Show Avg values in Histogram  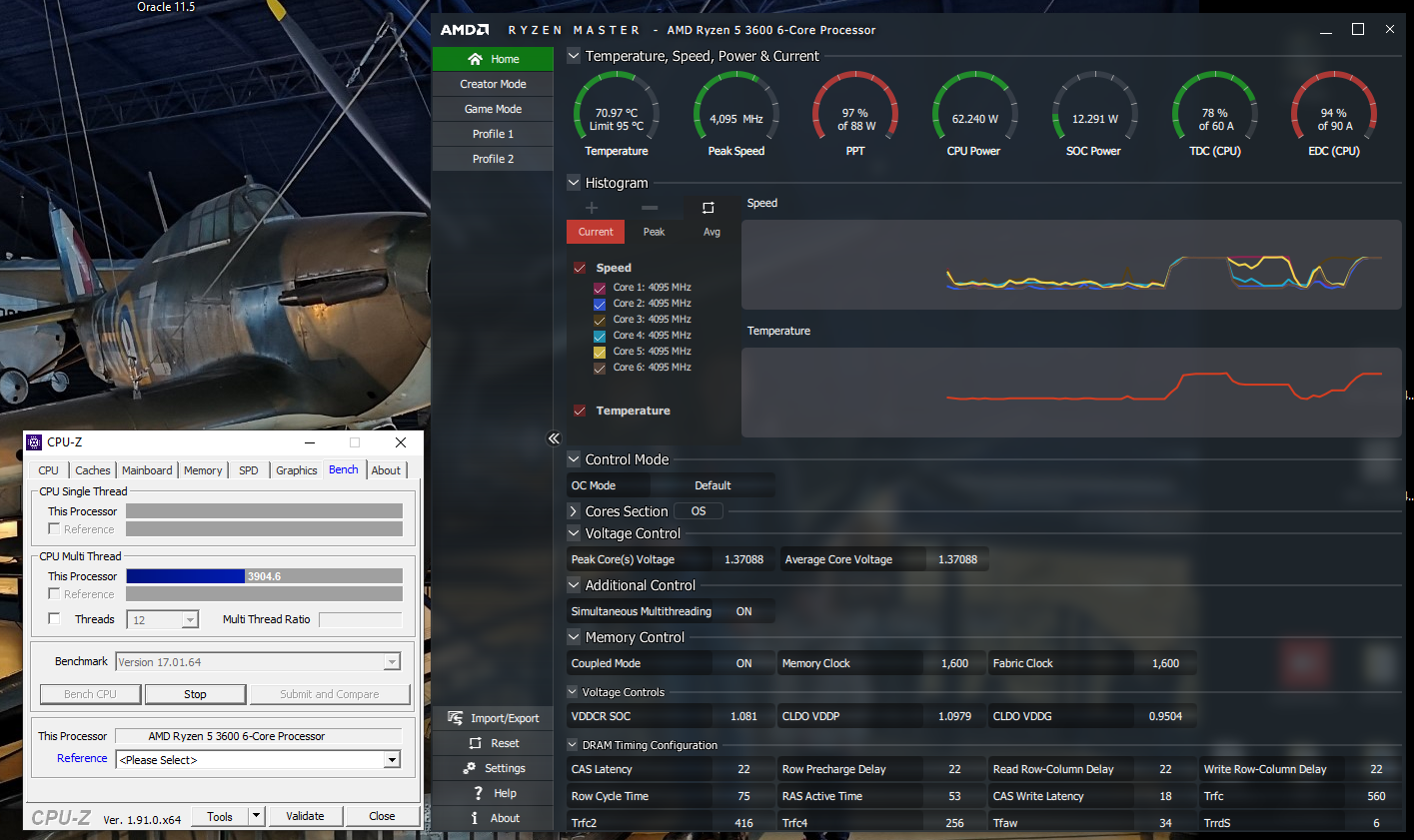coord(711,232)
